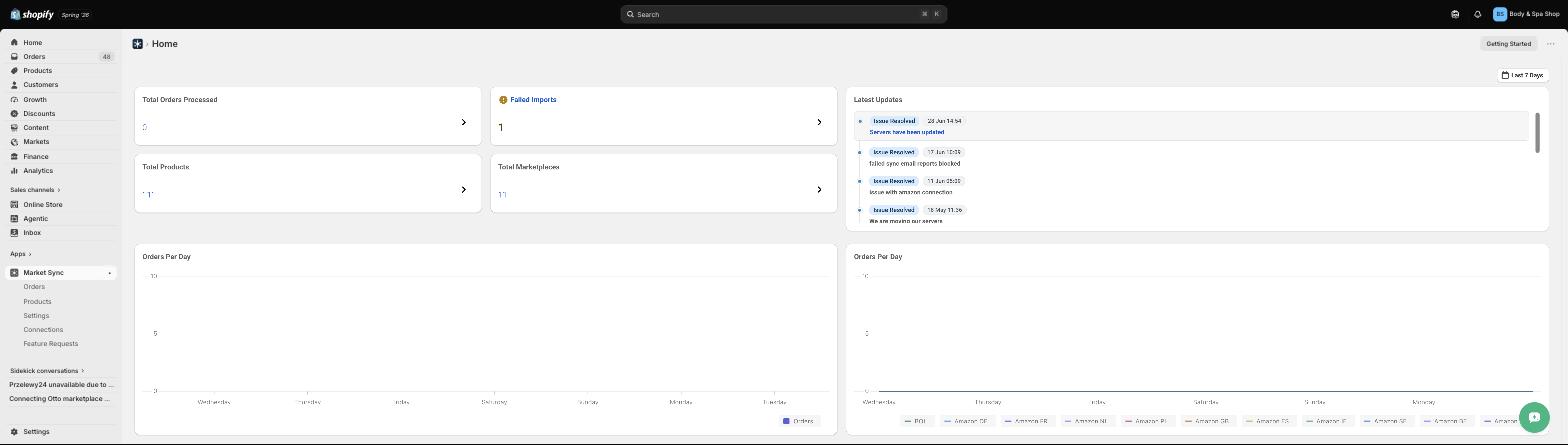Click the issue with amazon connection update
The width and height of the screenshot is (1568, 445).
(x=911, y=192)
